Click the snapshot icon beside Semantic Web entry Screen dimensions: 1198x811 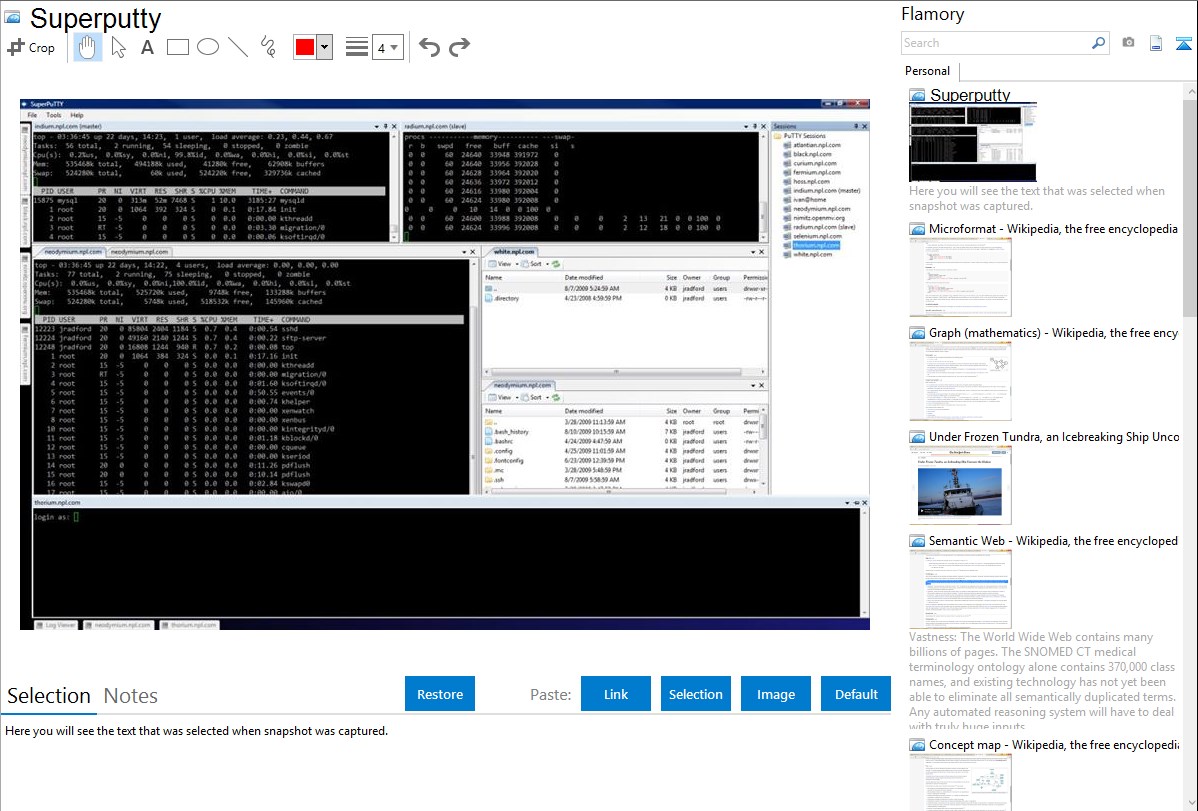click(x=917, y=541)
